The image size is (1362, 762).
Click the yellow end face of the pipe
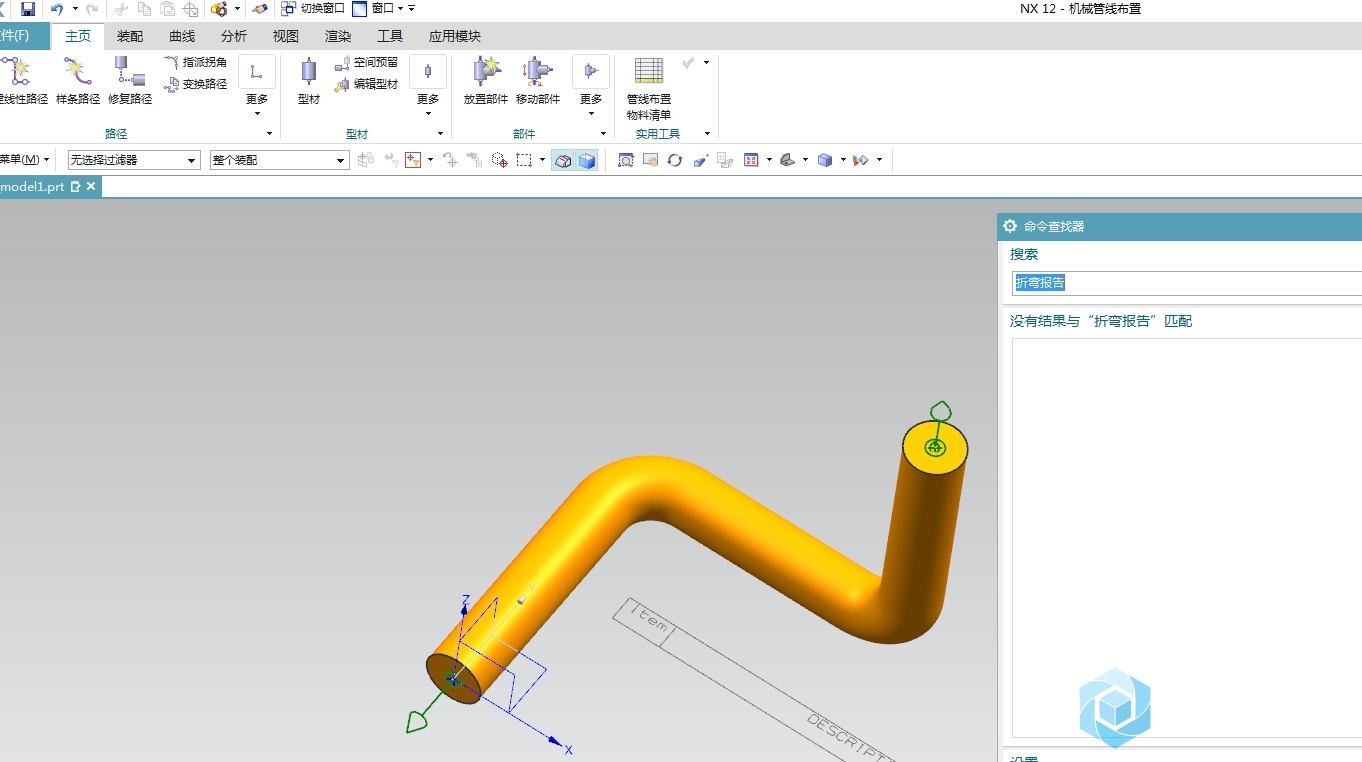pyautogui.click(x=935, y=446)
